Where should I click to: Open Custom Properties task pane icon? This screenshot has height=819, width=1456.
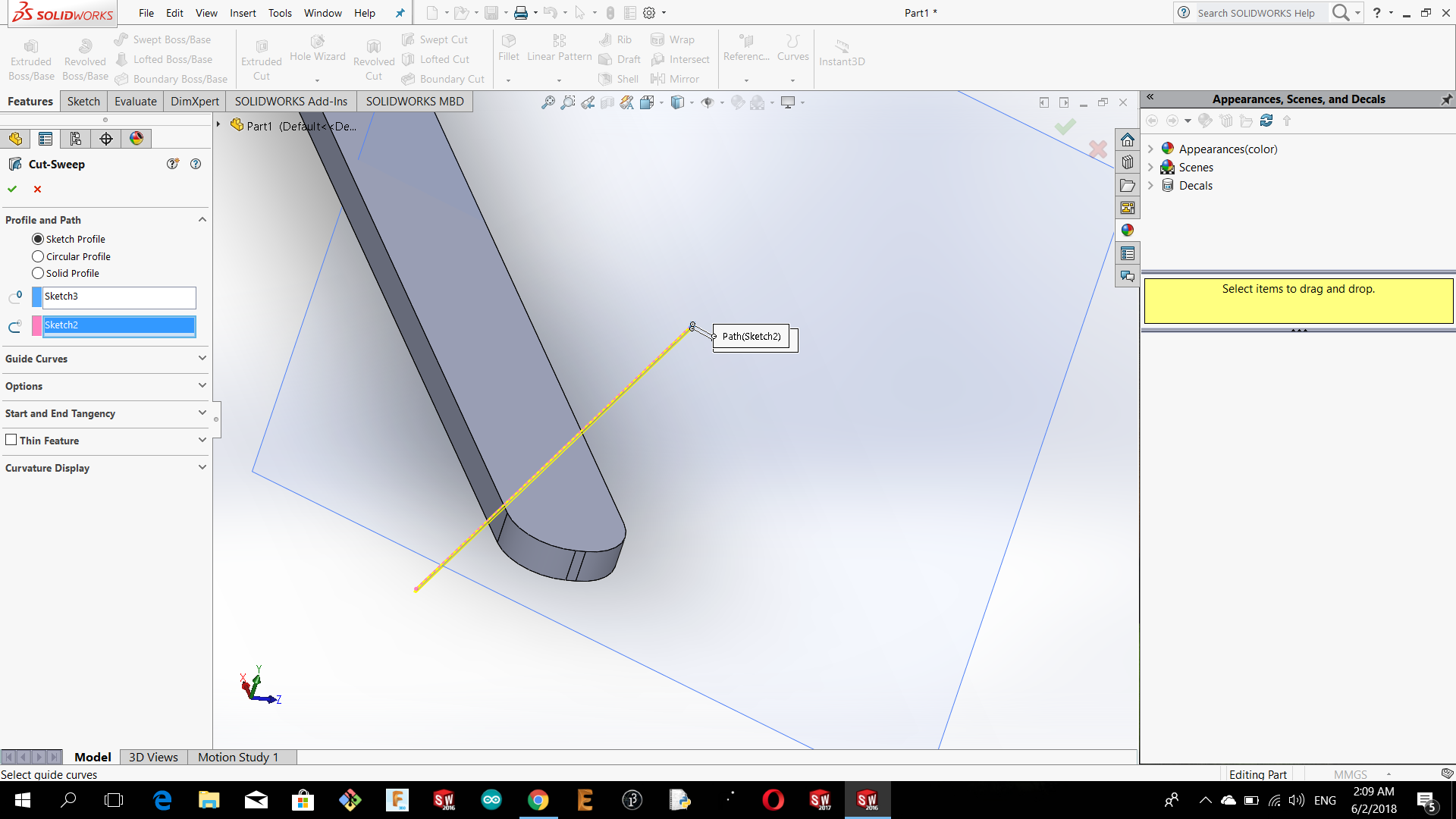tap(1128, 253)
